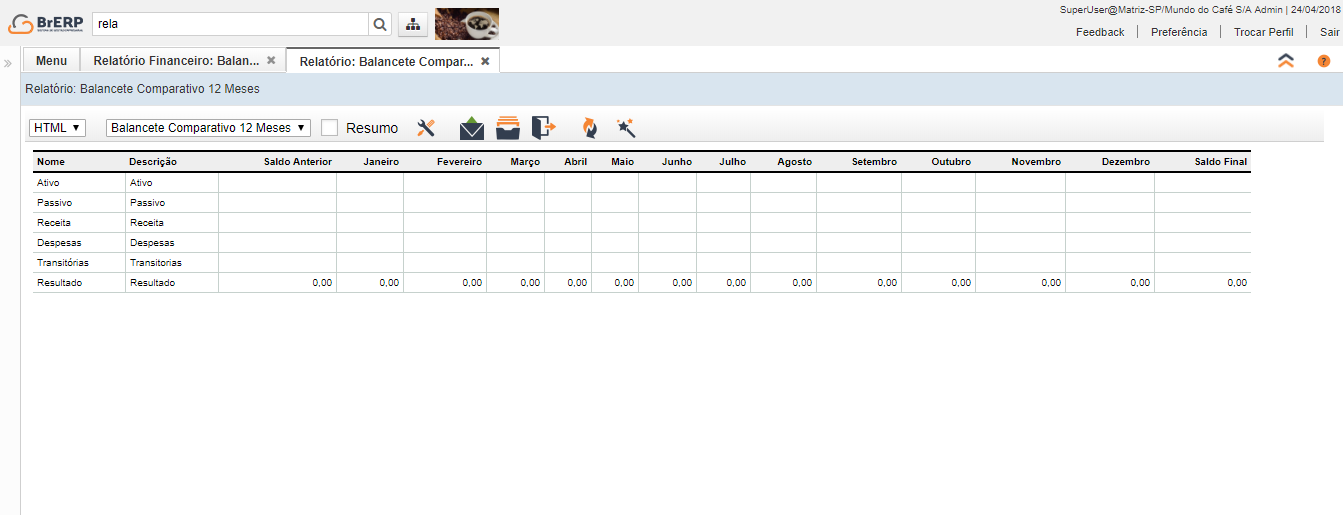Click the Nome column header
The height and width of the screenshot is (515, 1343).
pyautogui.click(x=51, y=161)
